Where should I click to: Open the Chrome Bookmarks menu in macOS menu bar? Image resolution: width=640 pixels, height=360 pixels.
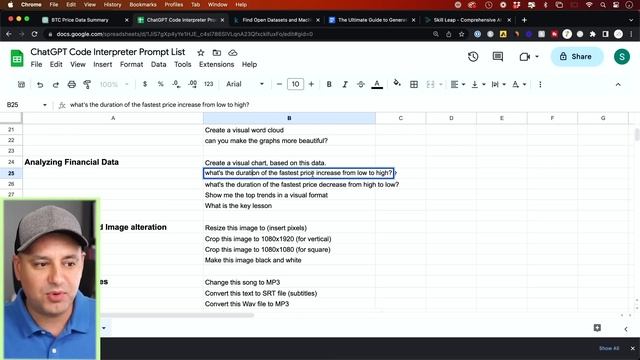(143, 4)
